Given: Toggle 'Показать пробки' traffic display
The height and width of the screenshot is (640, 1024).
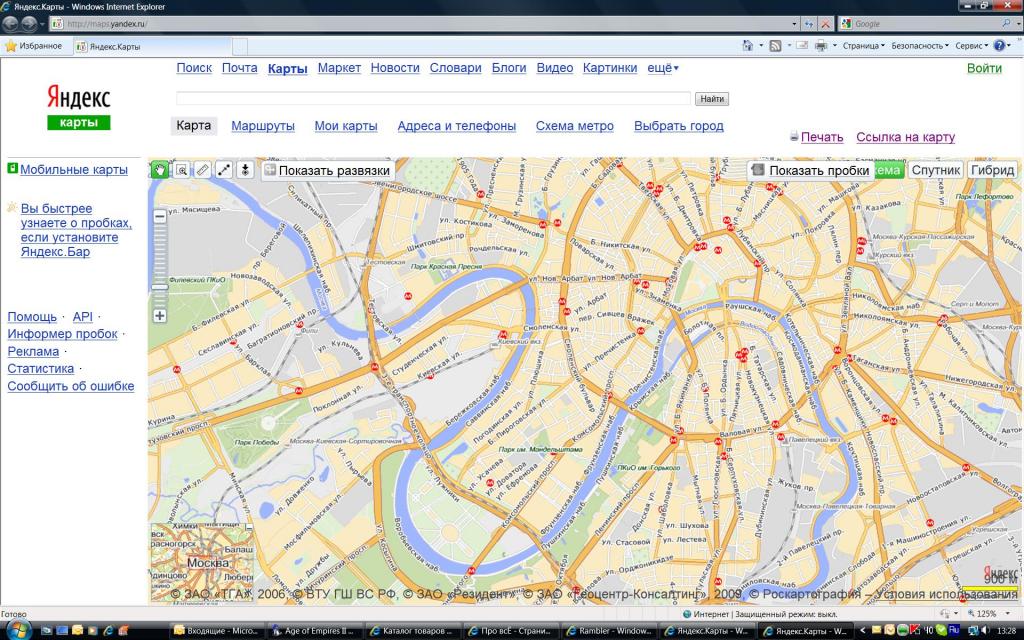Looking at the screenshot, I should pyautogui.click(x=809, y=170).
